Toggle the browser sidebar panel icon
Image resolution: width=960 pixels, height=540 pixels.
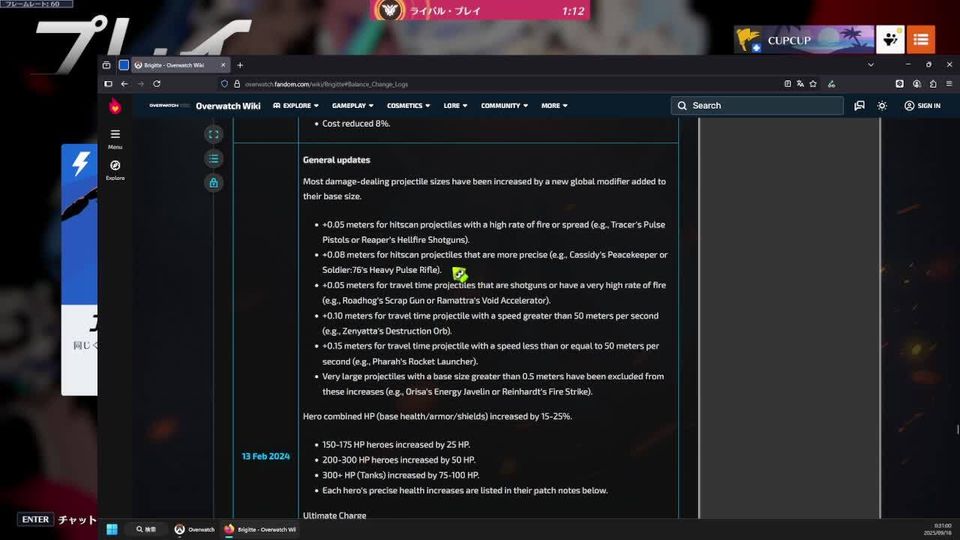(x=108, y=84)
